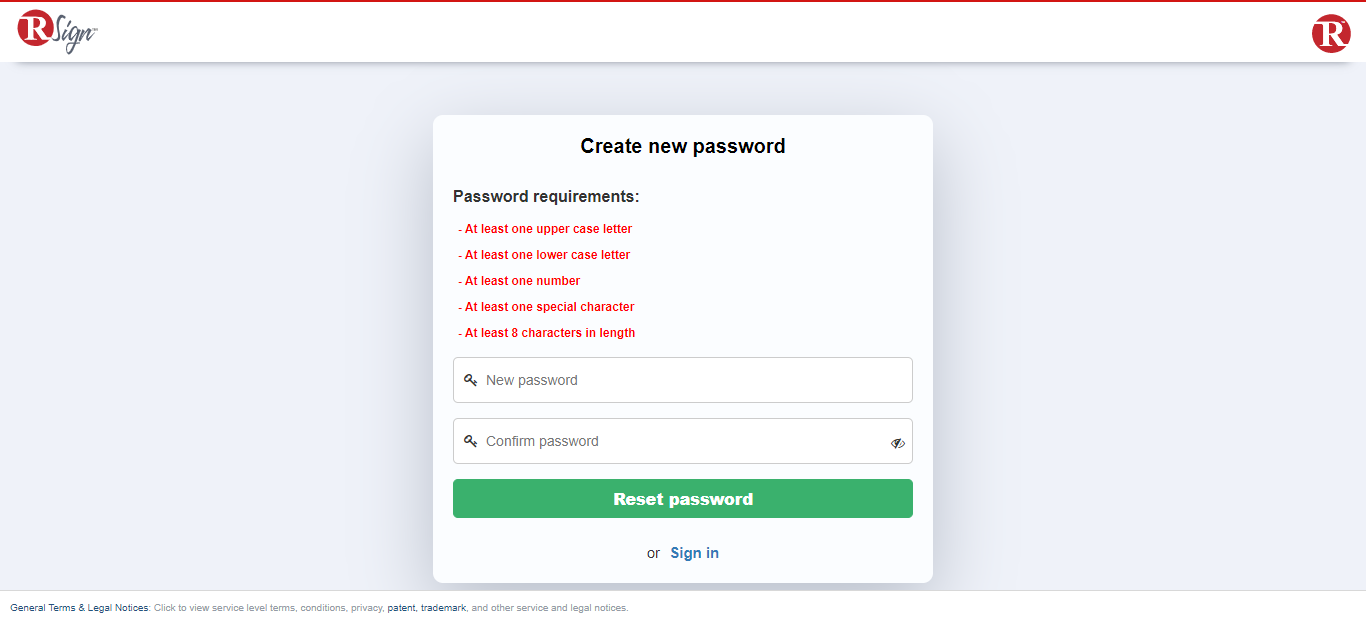Viewport: 1366px width, 625px height.
Task: Open General Terms & Legal Notices
Action: click(x=79, y=608)
